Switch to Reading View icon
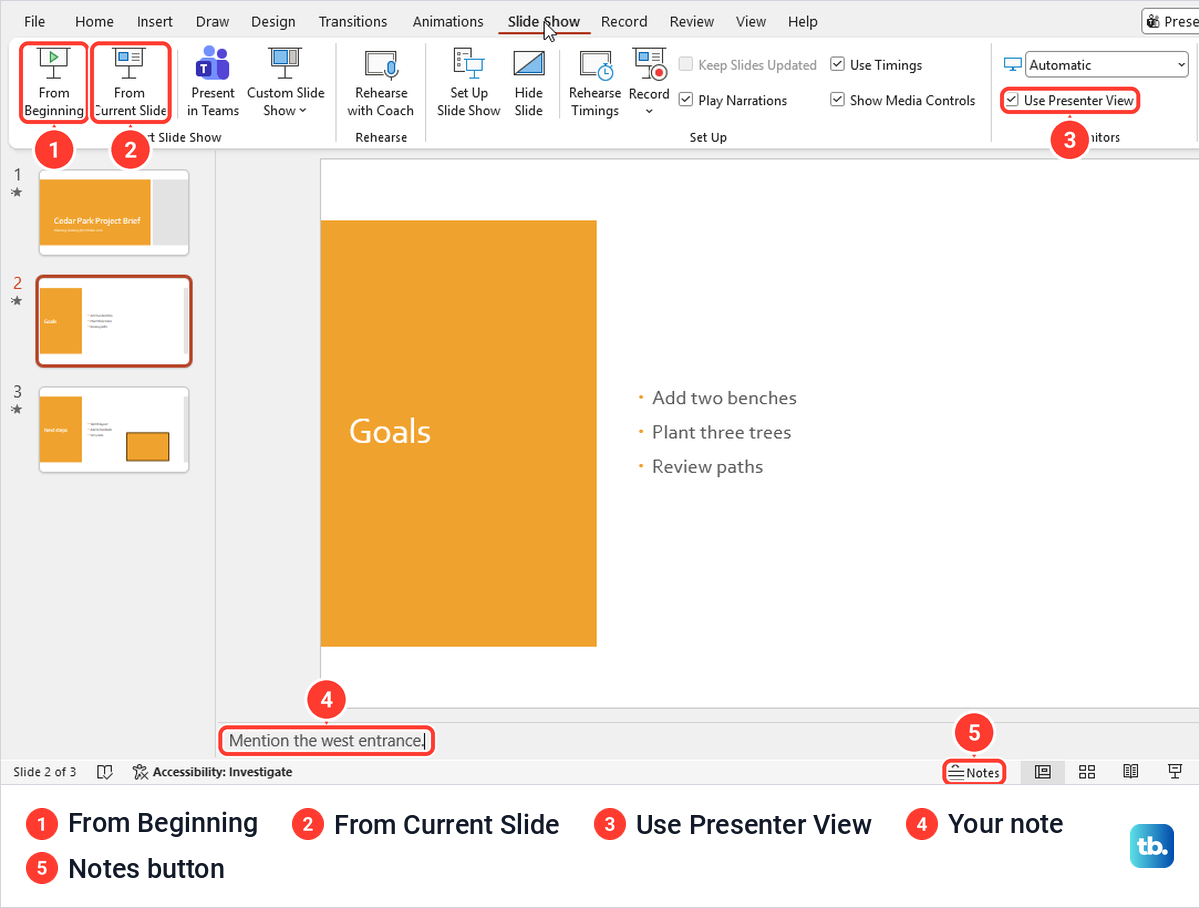Viewport: 1200px width, 908px height. pyautogui.click(x=1131, y=772)
